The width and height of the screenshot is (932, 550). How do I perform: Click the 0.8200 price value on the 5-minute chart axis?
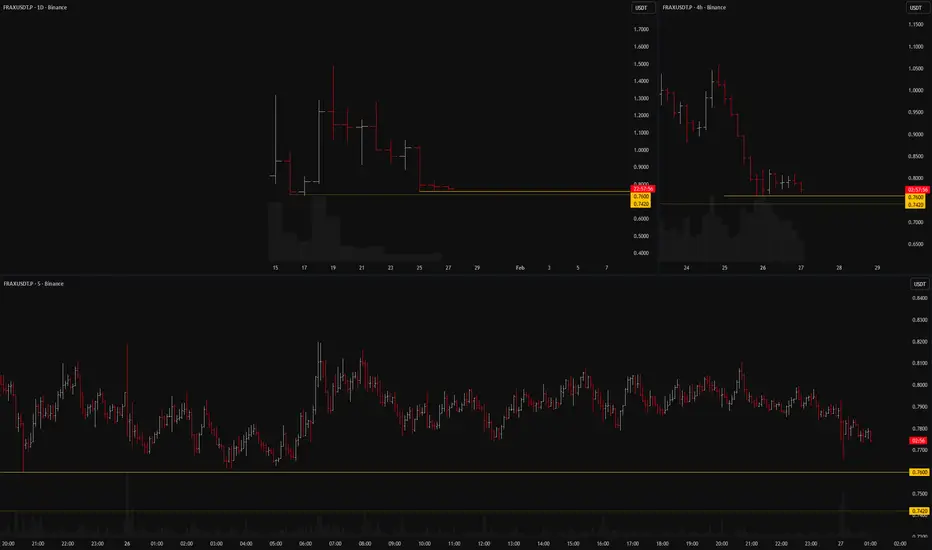[920, 341]
